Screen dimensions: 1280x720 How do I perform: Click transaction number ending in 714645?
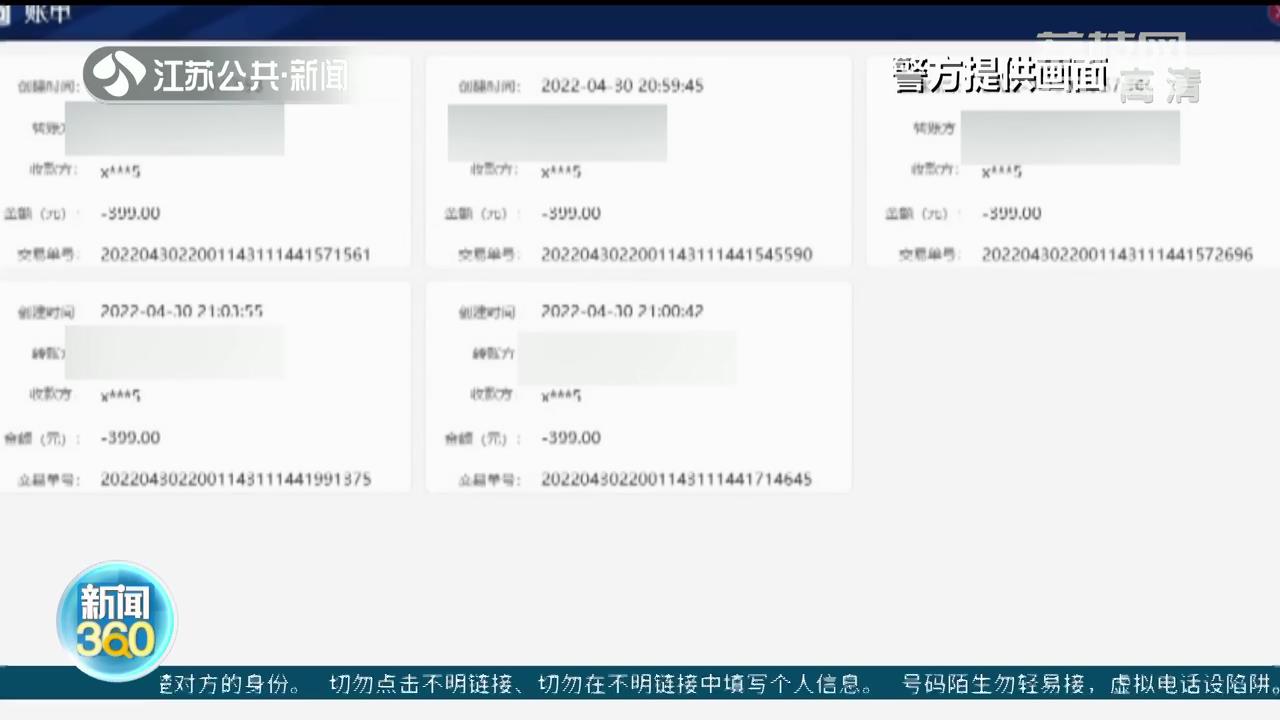(x=677, y=479)
